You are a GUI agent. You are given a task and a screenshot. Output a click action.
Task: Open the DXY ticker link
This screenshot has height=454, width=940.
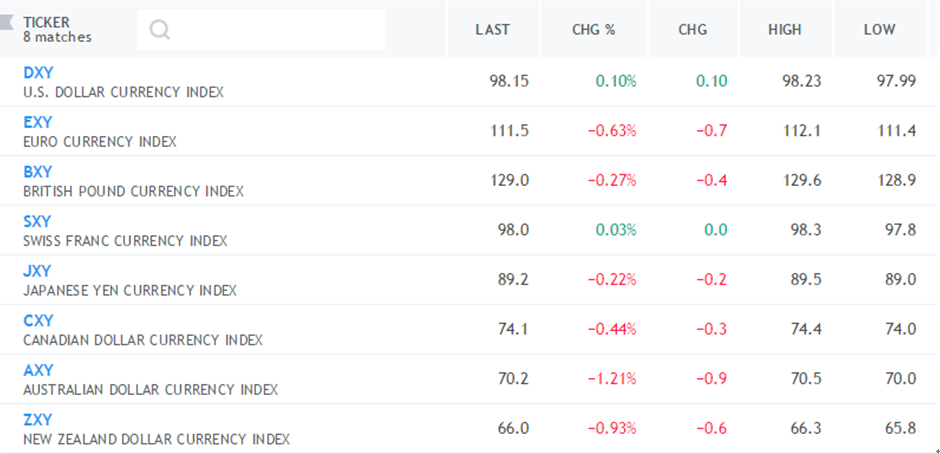38,73
